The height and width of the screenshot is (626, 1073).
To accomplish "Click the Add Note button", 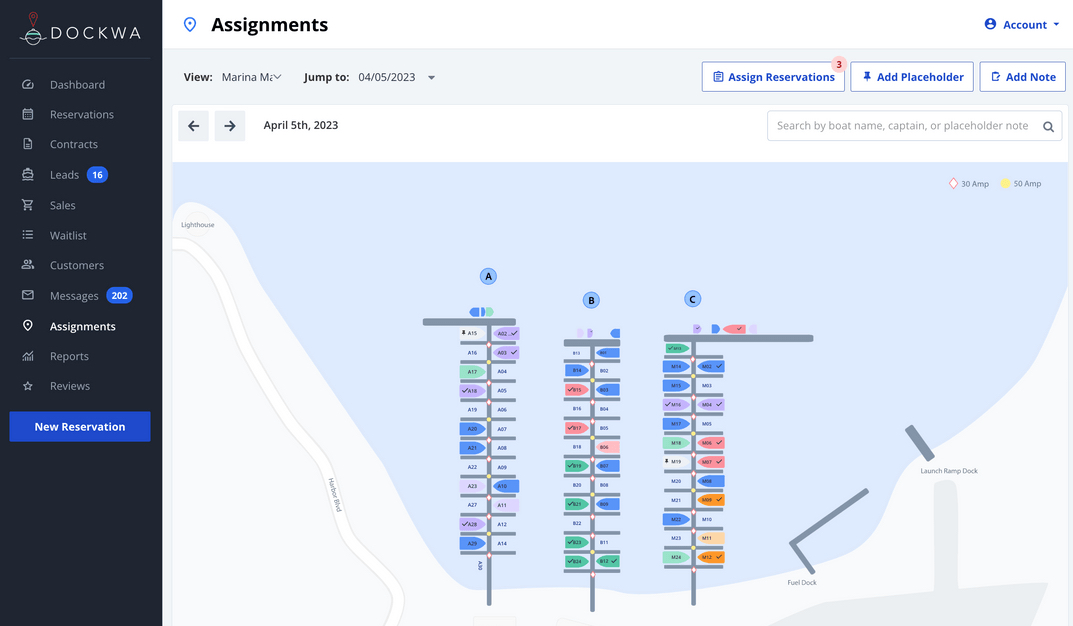I will coord(1023,77).
